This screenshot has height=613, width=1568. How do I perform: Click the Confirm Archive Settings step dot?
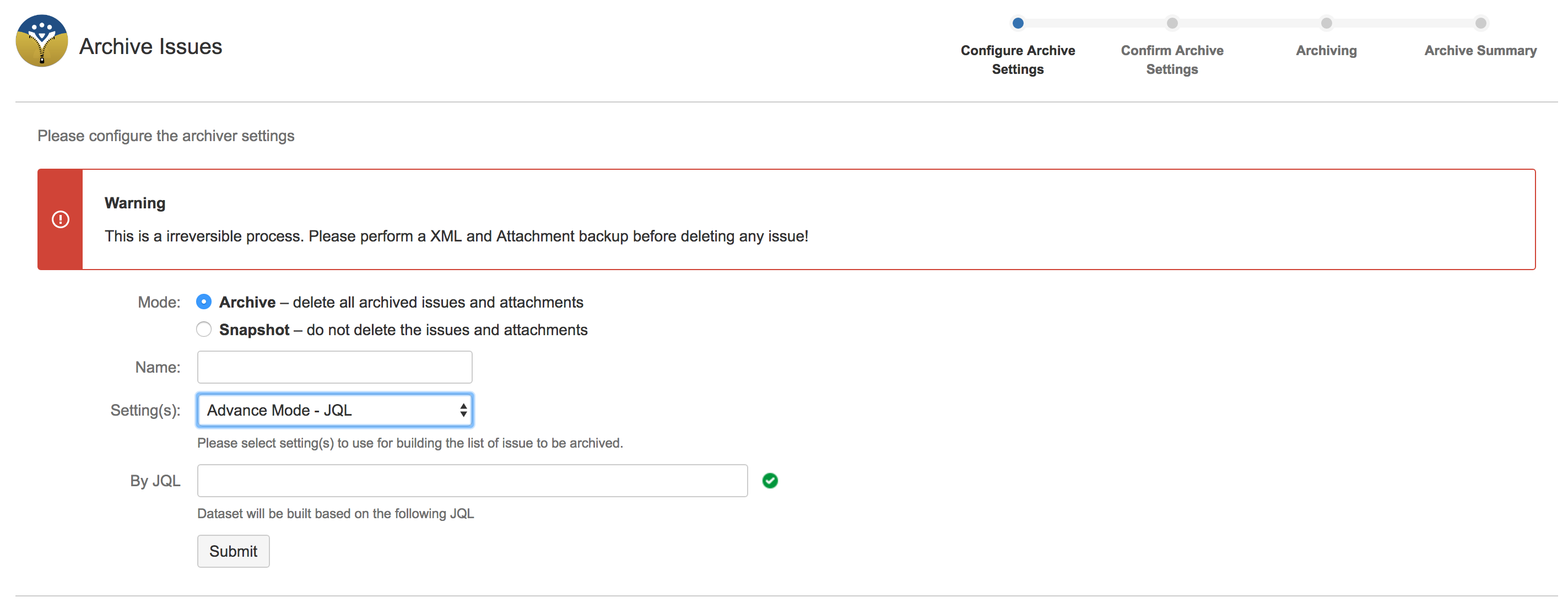coord(1172,23)
